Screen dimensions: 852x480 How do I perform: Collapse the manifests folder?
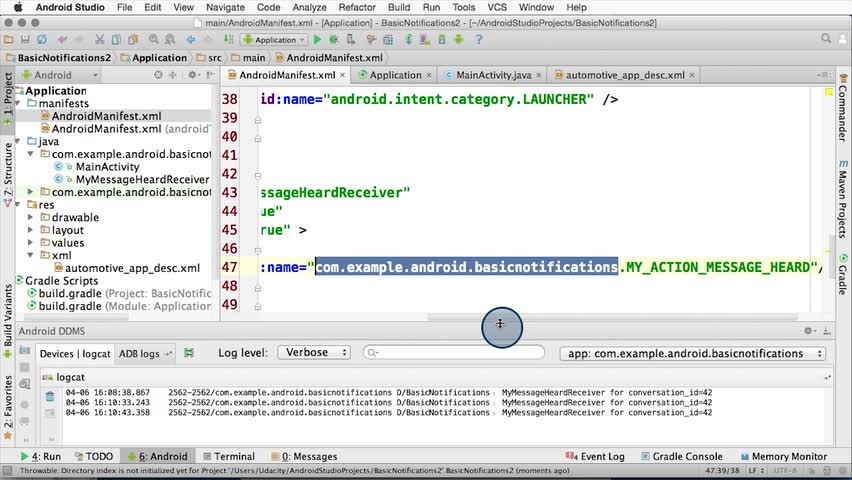point(18,103)
